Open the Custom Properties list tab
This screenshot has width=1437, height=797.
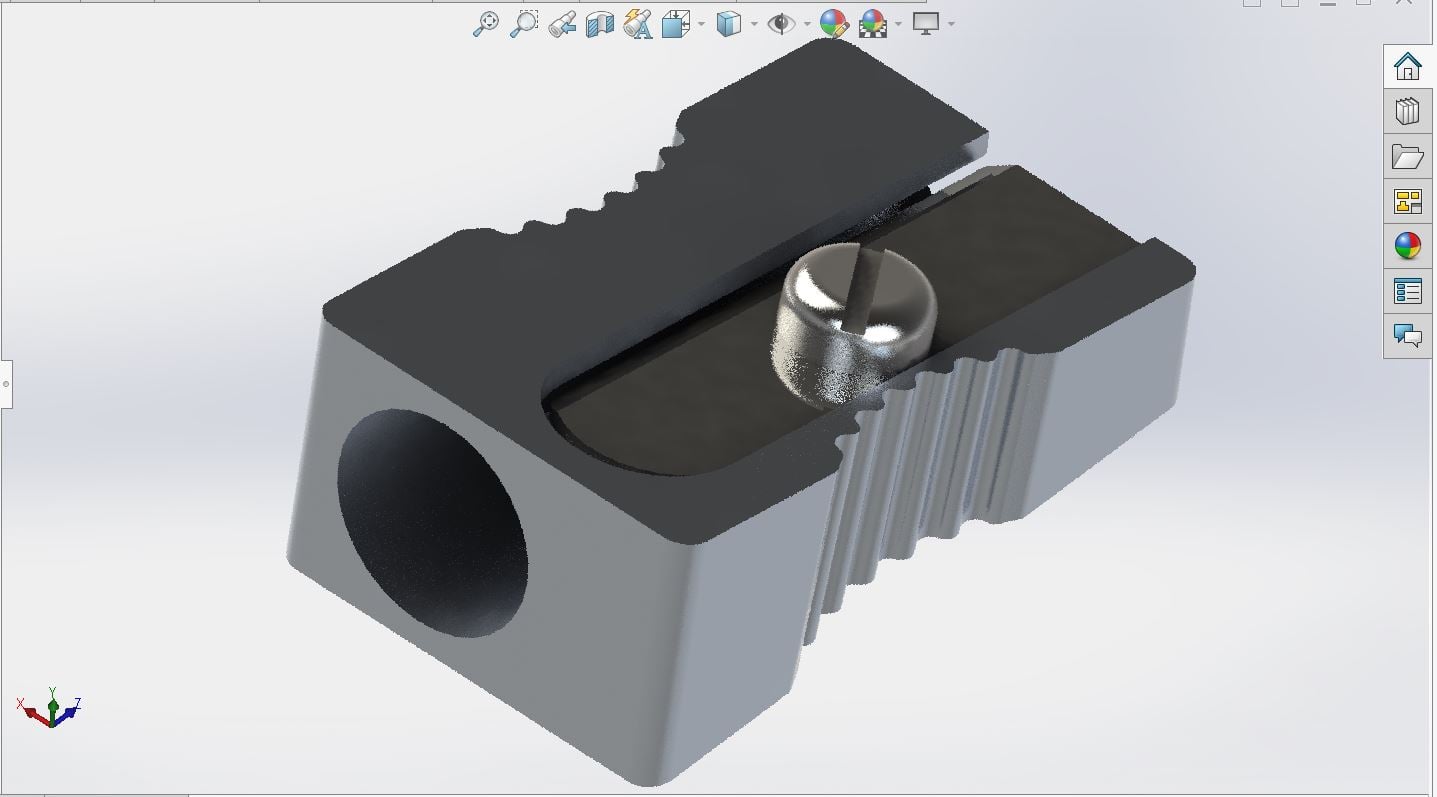1408,291
